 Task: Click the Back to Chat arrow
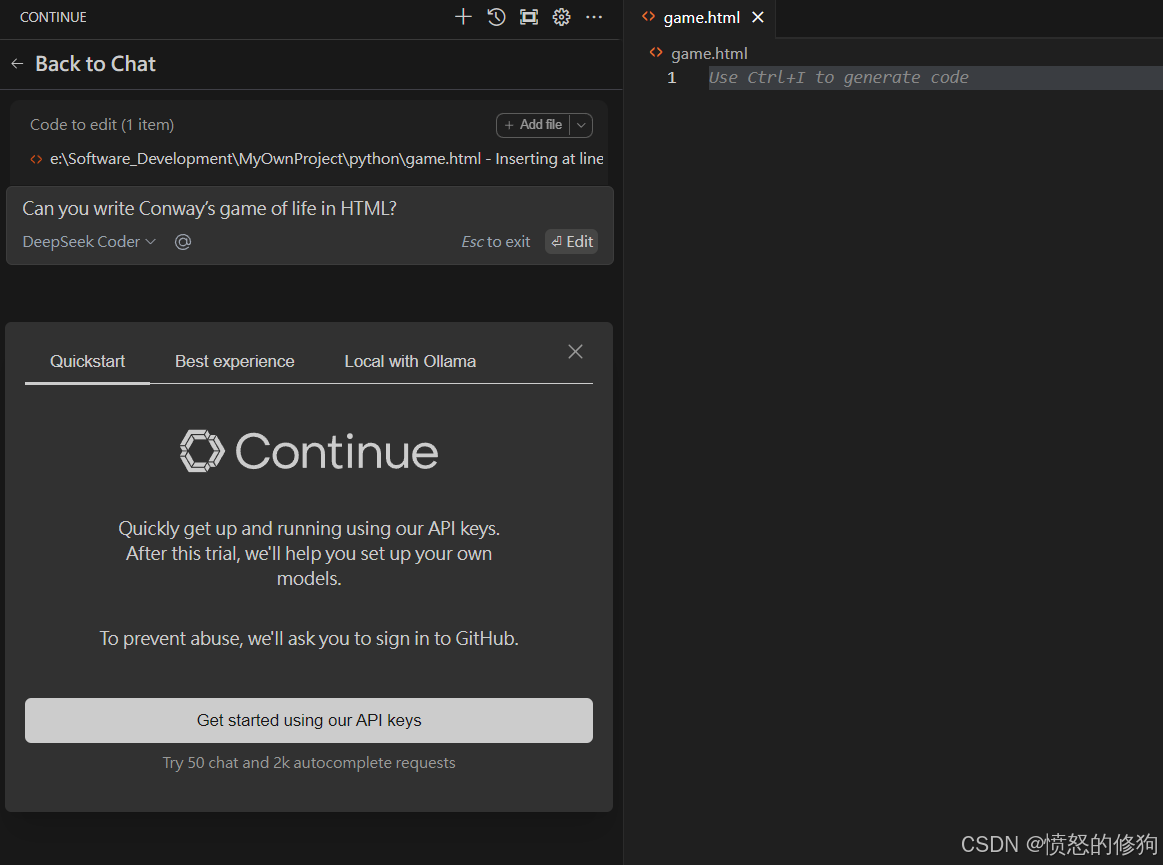[17, 64]
